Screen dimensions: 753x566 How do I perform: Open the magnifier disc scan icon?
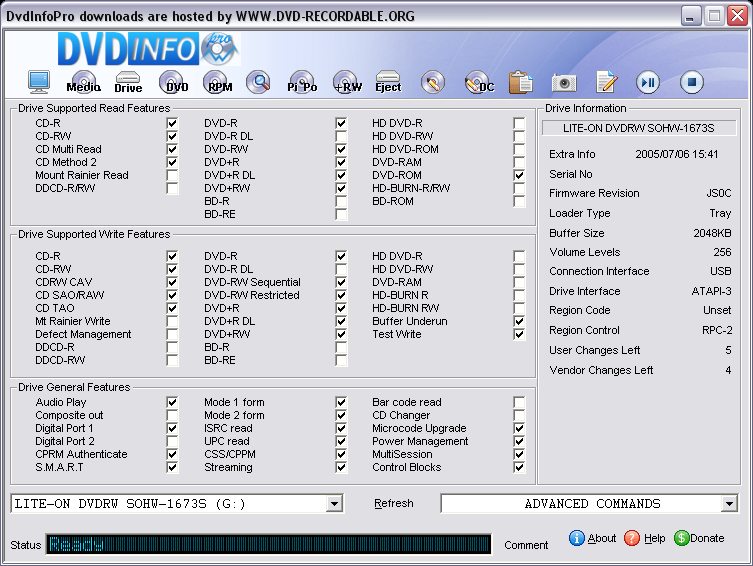[x=258, y=82]
